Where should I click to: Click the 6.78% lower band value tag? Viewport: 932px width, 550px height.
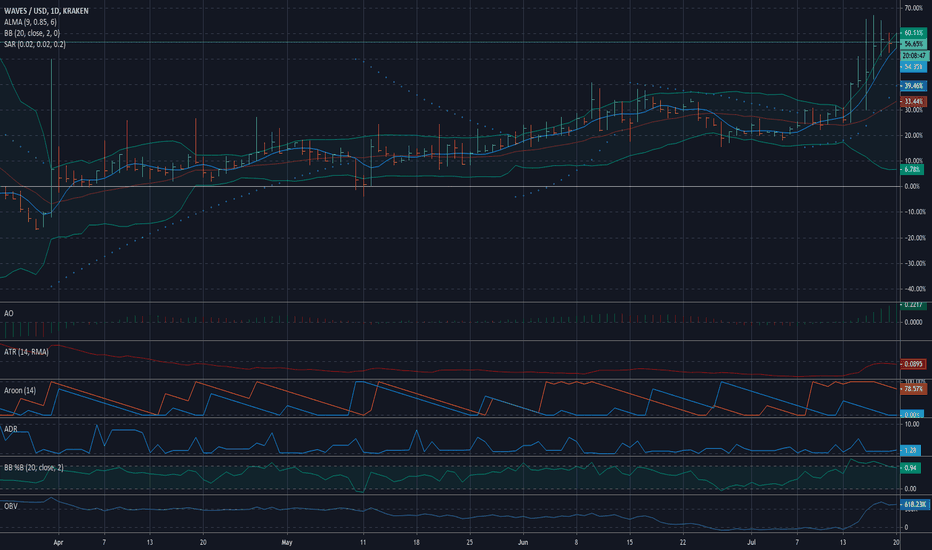point(912,169)
